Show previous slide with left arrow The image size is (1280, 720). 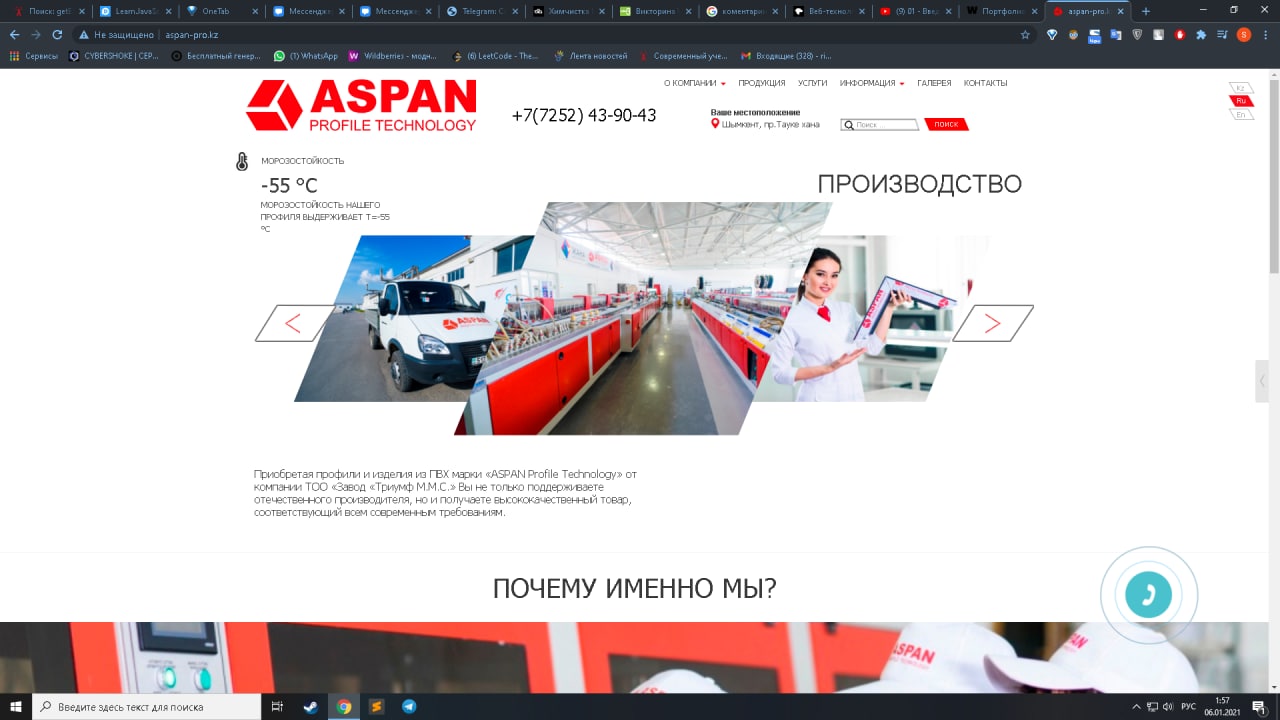coord(294,323)
